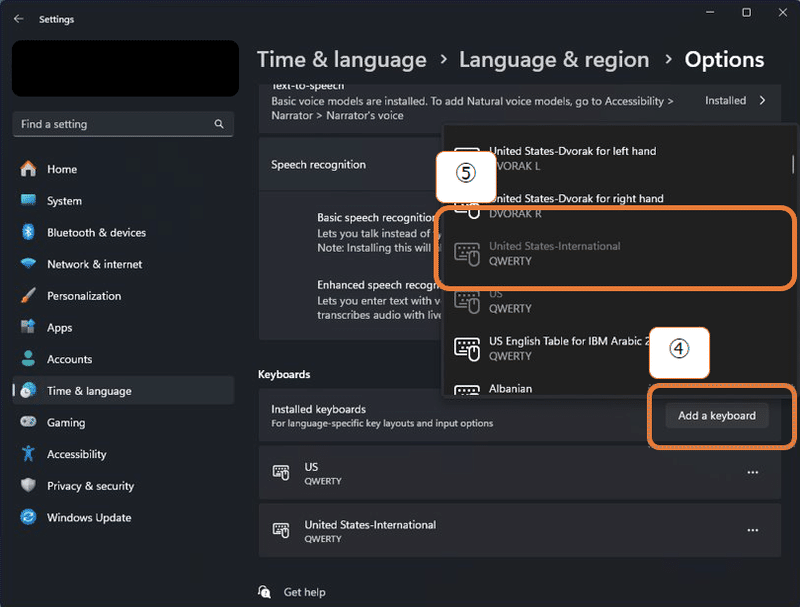This screenshot has width=800, height=607.
Task: Open Accessibility settings
Action: click(123, 453)
